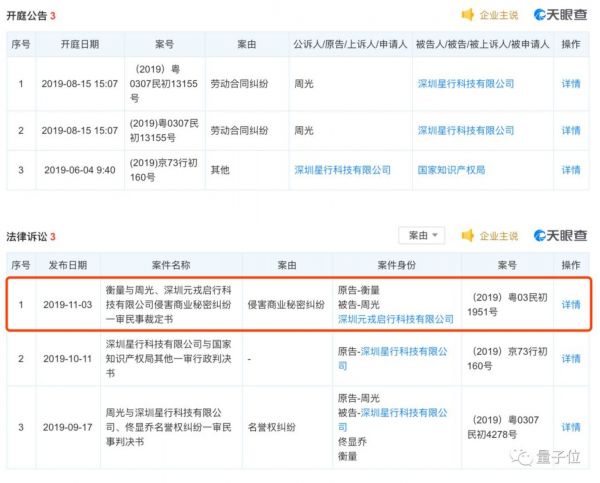This screenshot has height=483, width=600.
Task: Open 详情 for the 2019-10-11 lawsuit
Action: 570,358
